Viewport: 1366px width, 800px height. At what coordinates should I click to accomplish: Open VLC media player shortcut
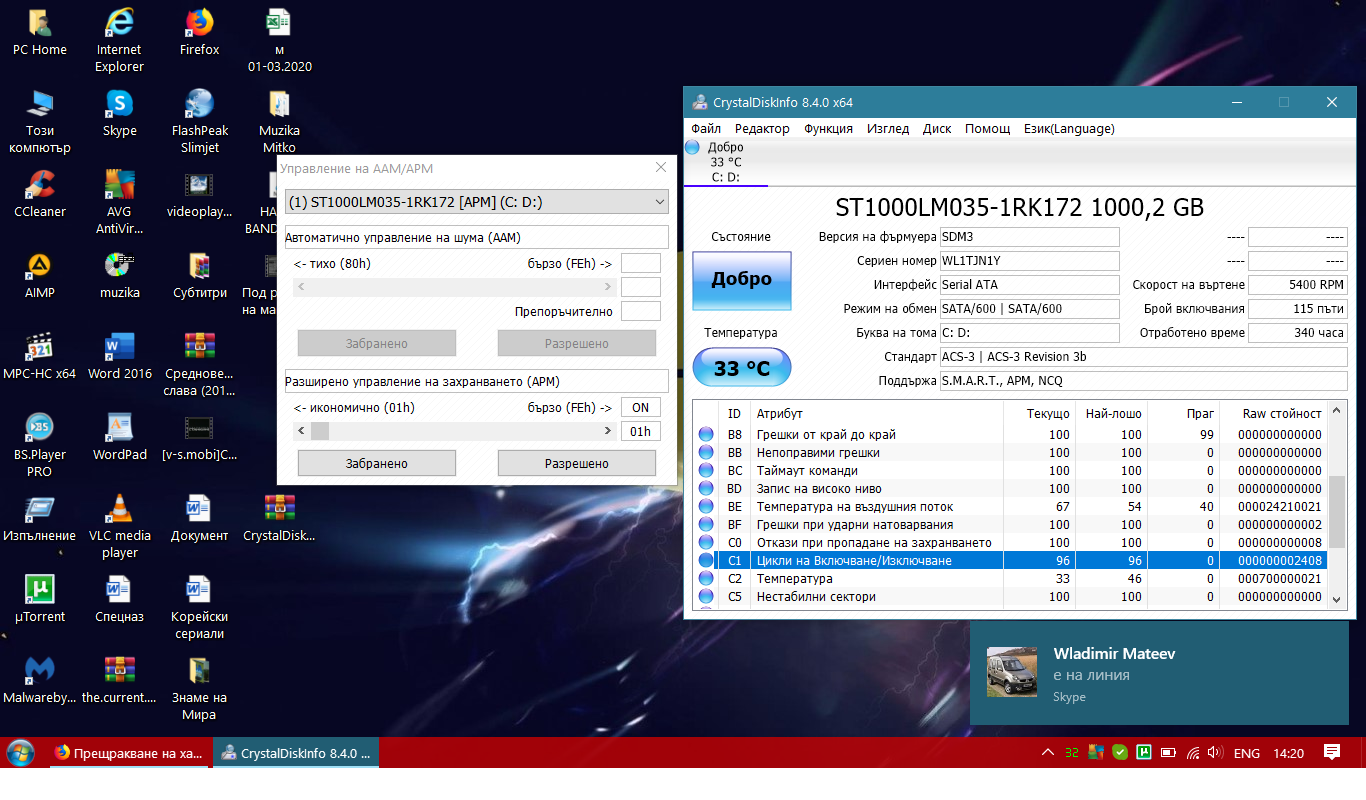tap(120, 510)
